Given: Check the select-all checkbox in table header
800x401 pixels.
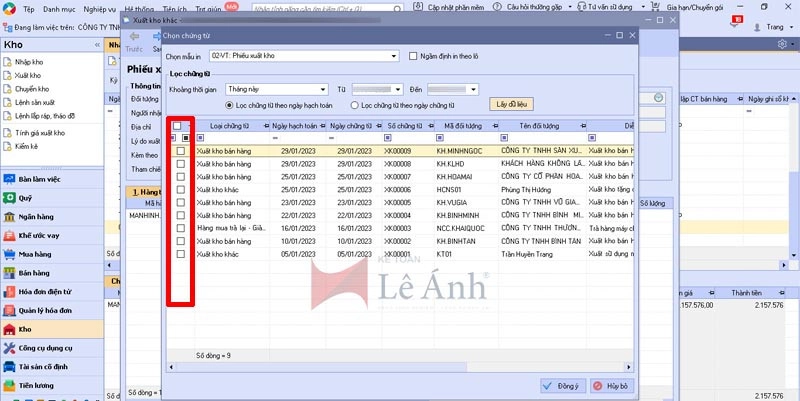Looking at the screenshot, I should click(x=178, y=126).
